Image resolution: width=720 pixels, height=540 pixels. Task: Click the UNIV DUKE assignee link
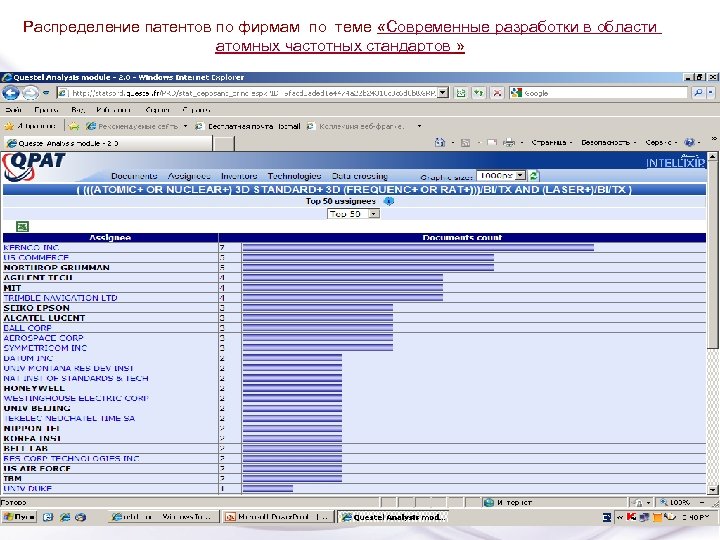(x=27, y=488)
